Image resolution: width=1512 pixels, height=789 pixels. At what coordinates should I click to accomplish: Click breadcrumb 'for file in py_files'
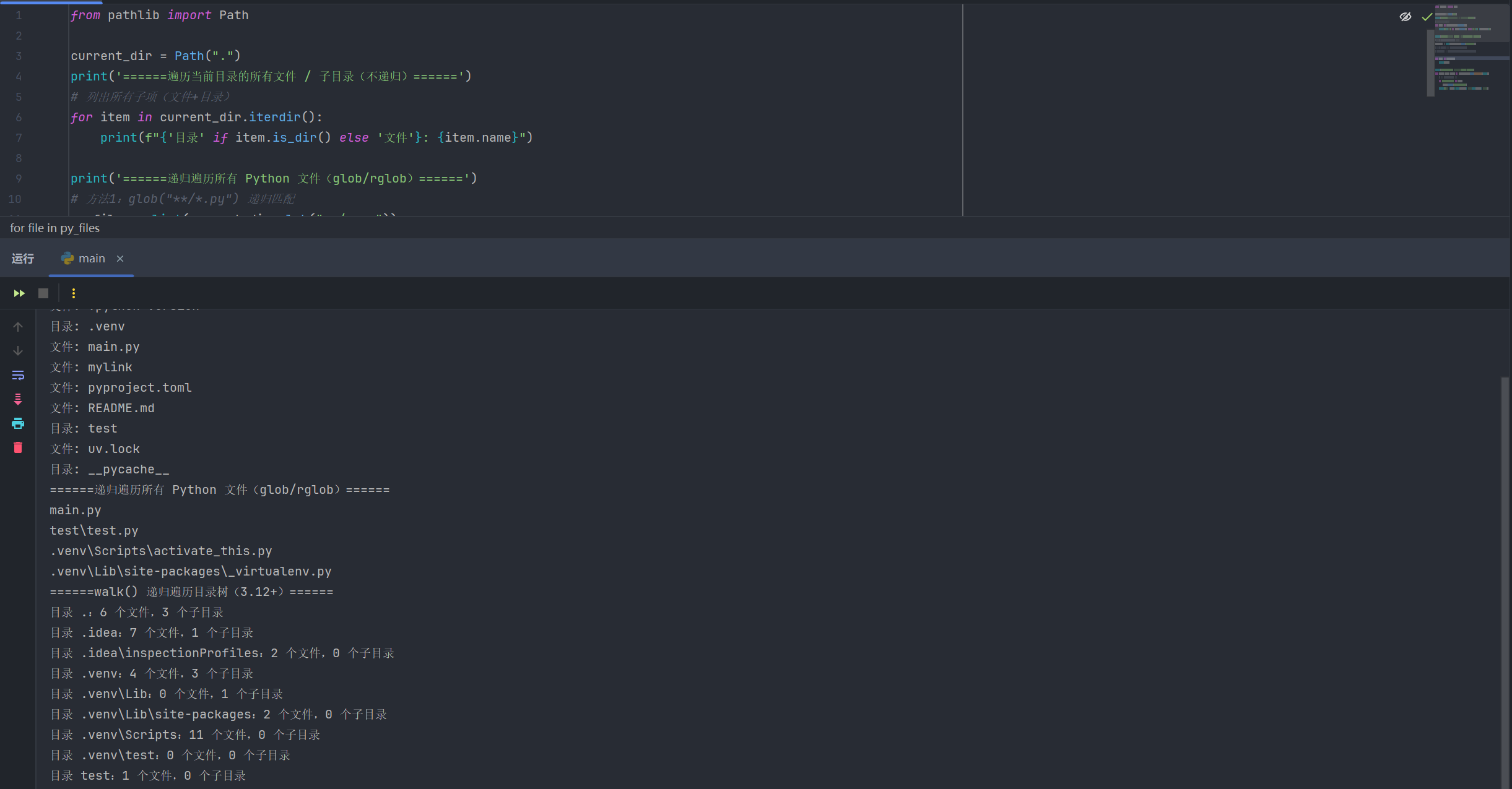(x=54, y=228)
